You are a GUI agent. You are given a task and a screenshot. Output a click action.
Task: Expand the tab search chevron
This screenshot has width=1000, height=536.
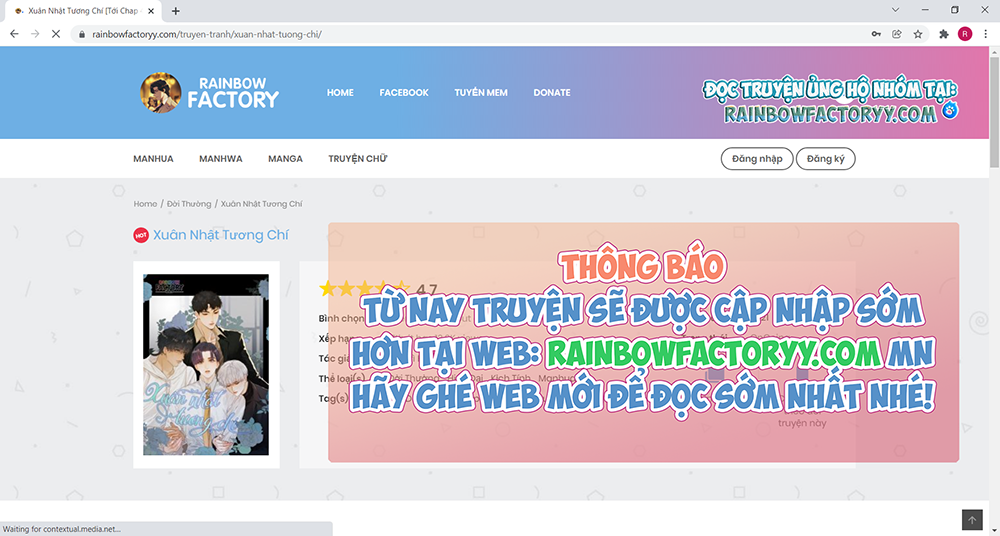(894, 10)
